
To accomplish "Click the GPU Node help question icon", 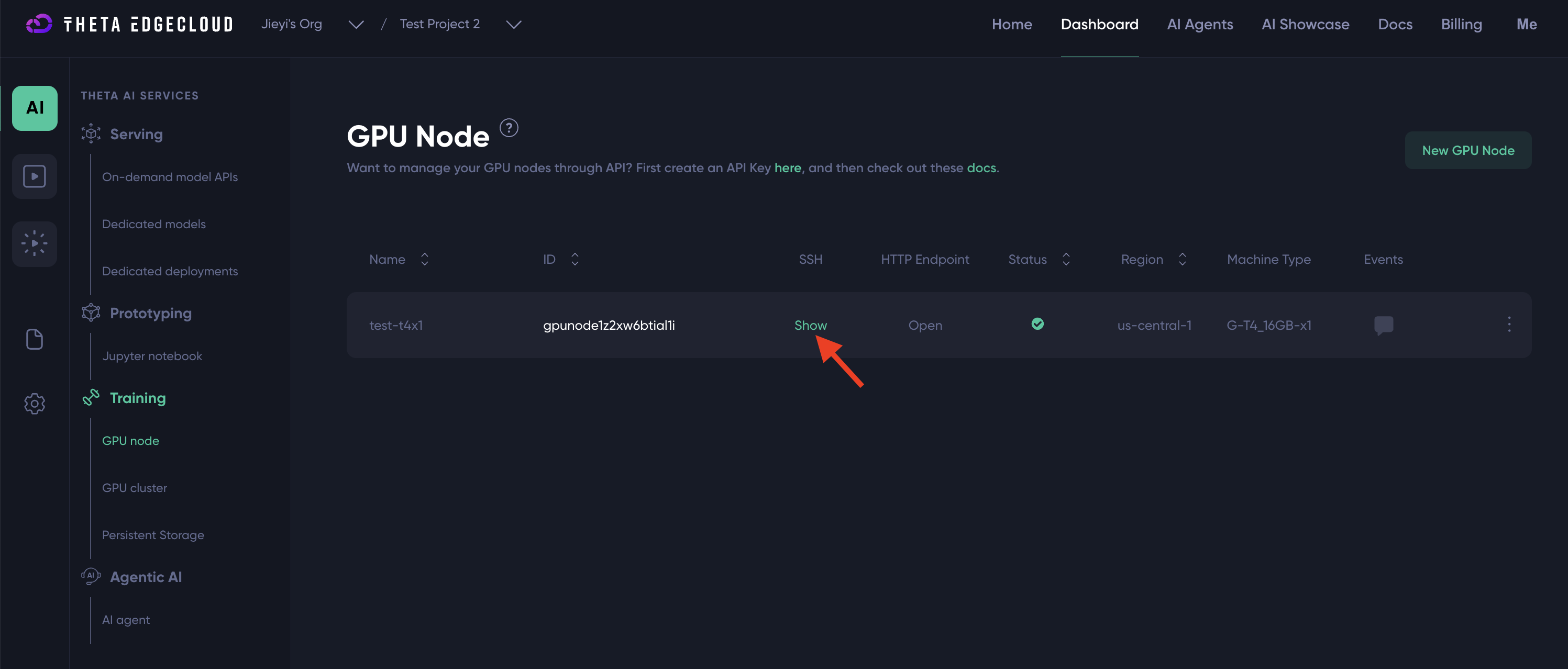I will tap(509, 128).
